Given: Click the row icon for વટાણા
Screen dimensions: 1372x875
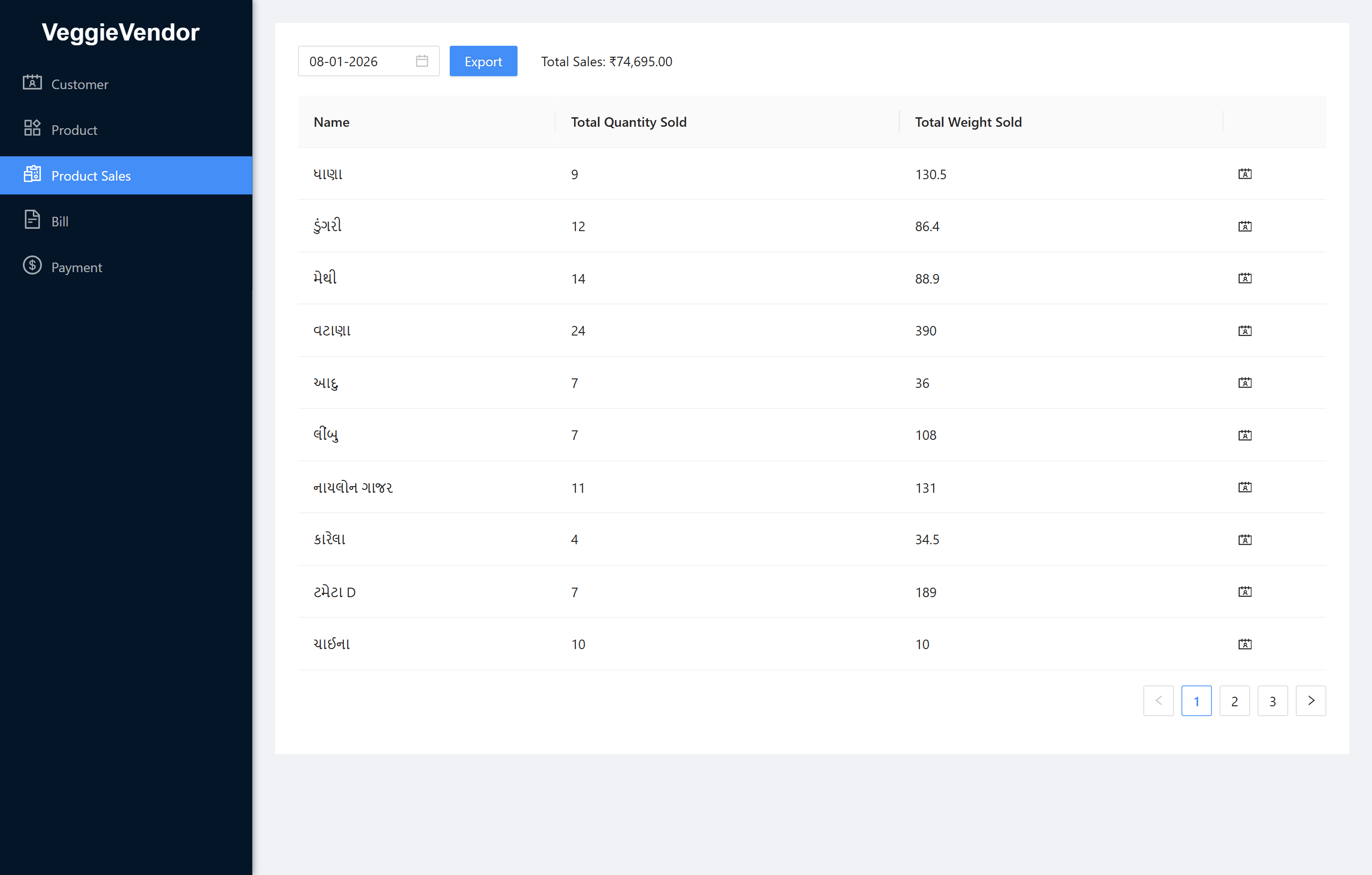Looking at the screenshot, I should (x=1244, y=331).
